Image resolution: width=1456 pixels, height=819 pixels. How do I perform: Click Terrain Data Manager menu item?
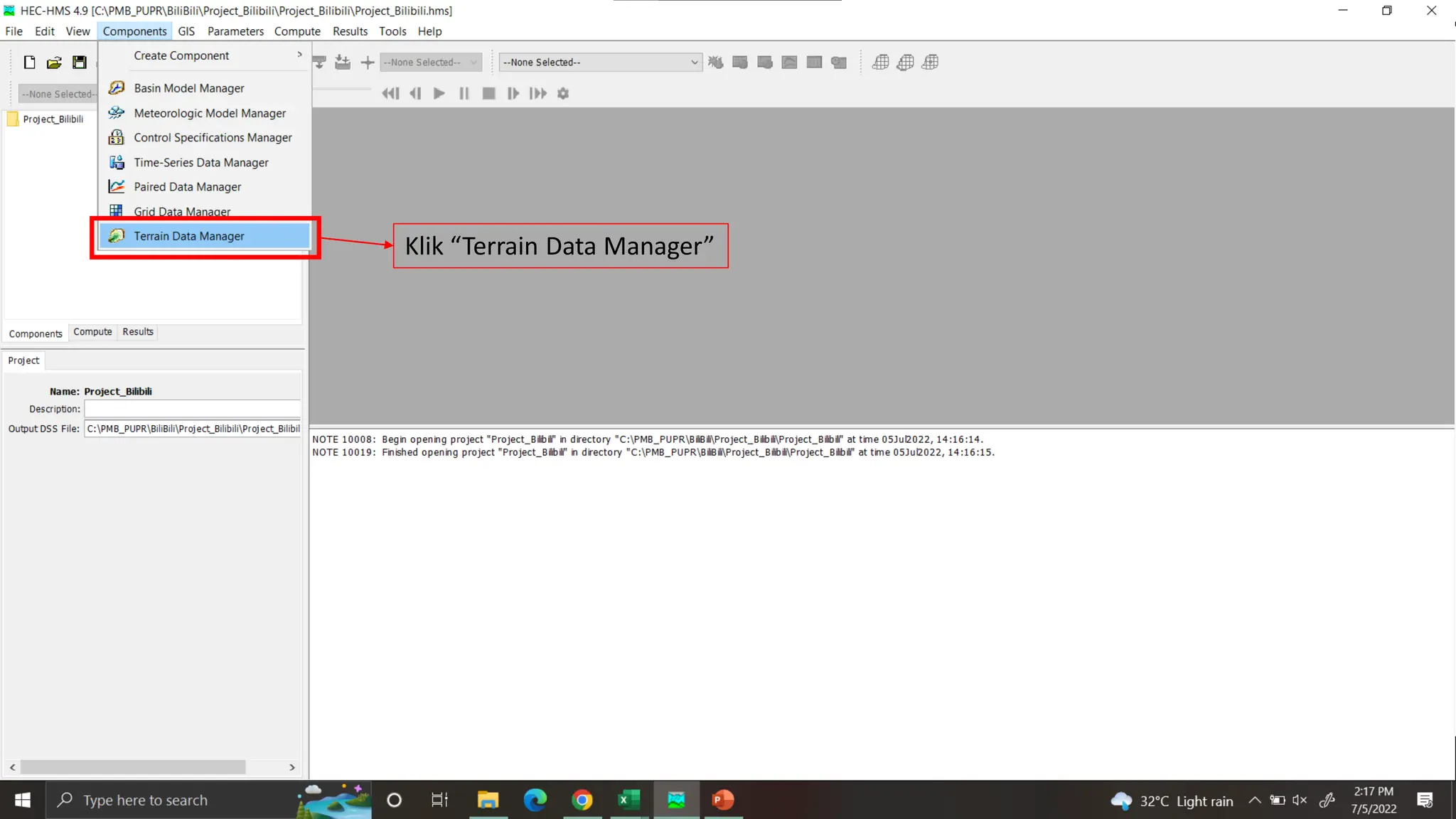pos(188,236)
